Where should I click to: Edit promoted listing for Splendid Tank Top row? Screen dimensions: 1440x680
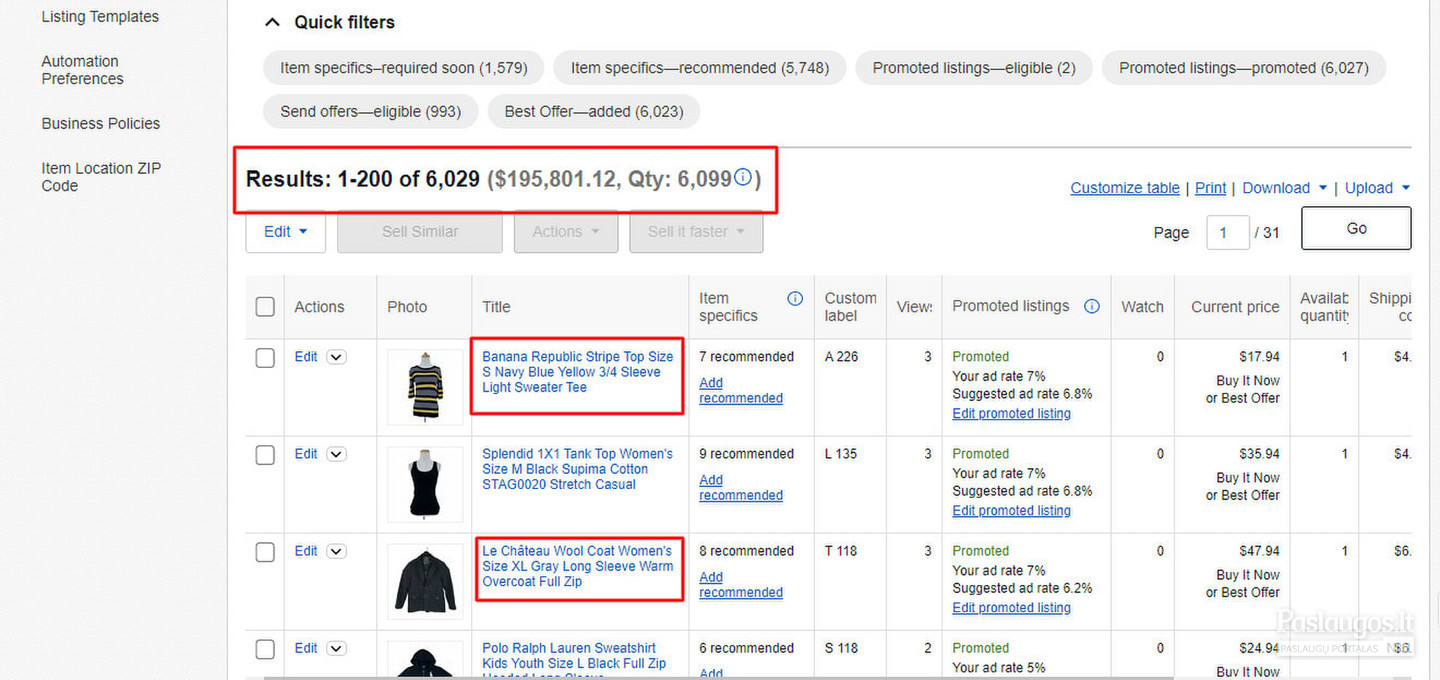pos(1011,511)
